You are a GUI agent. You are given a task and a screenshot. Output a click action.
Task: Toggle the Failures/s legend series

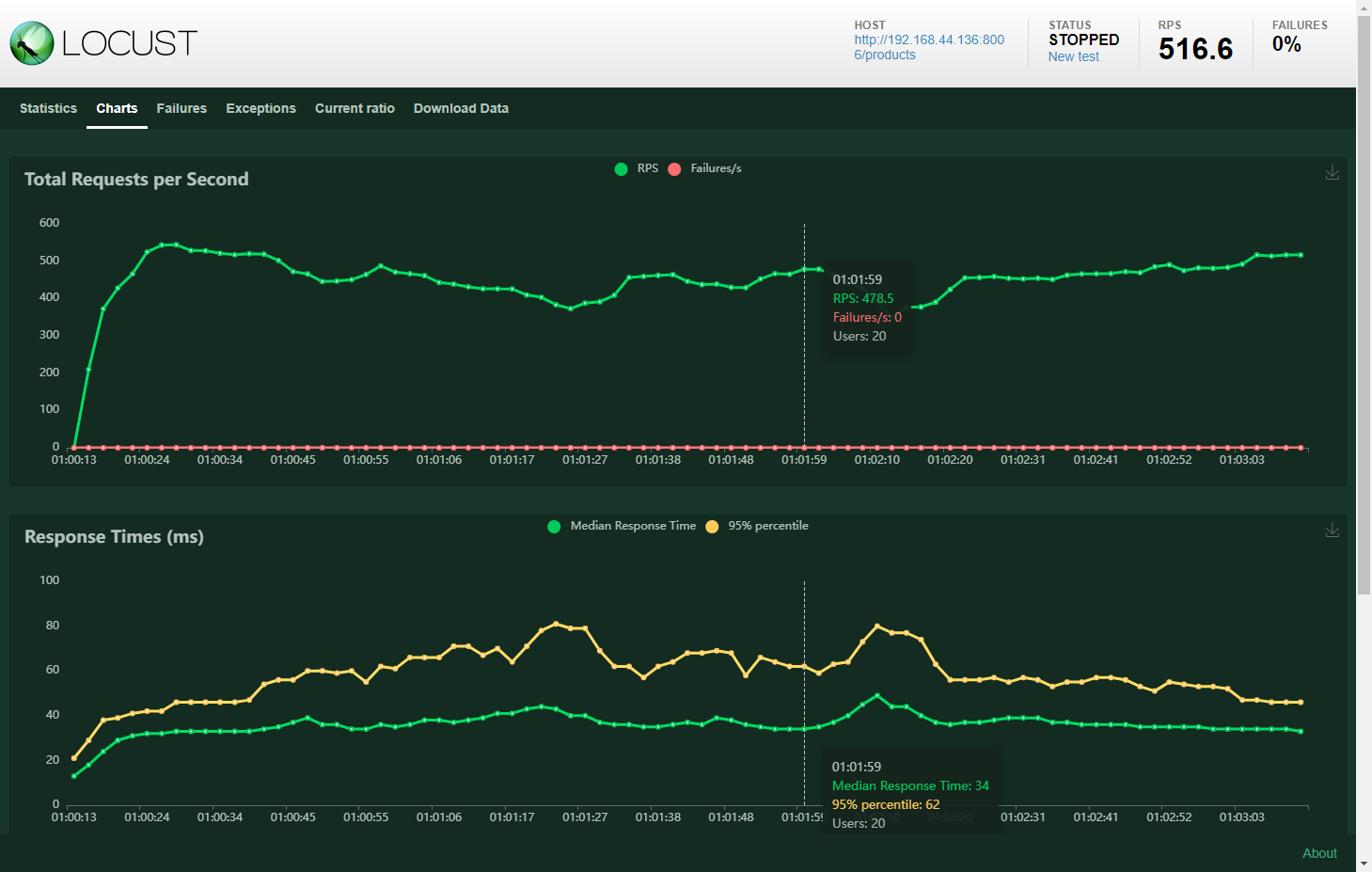(x=704, y=168)
